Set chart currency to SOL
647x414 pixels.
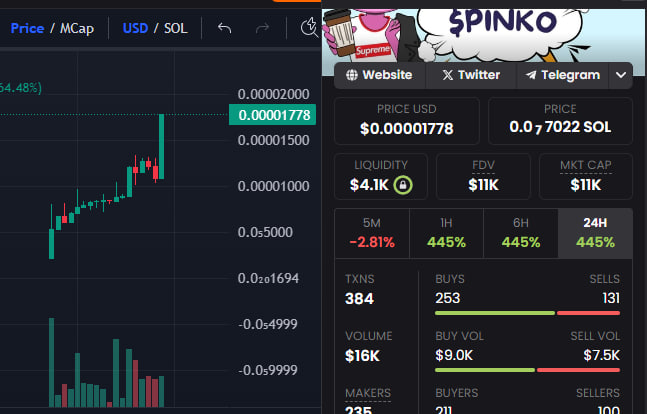pyautogui.click(x=176, y=28)
